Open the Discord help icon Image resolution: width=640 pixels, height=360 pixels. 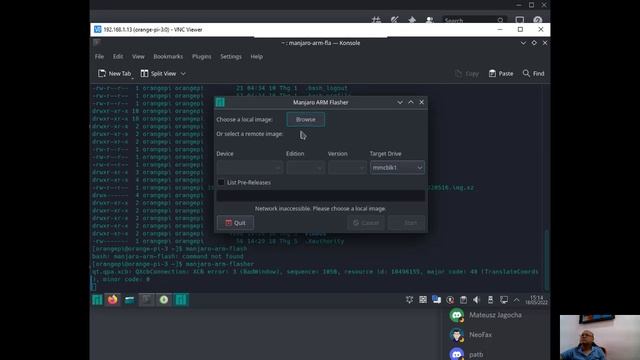[538, 20]
